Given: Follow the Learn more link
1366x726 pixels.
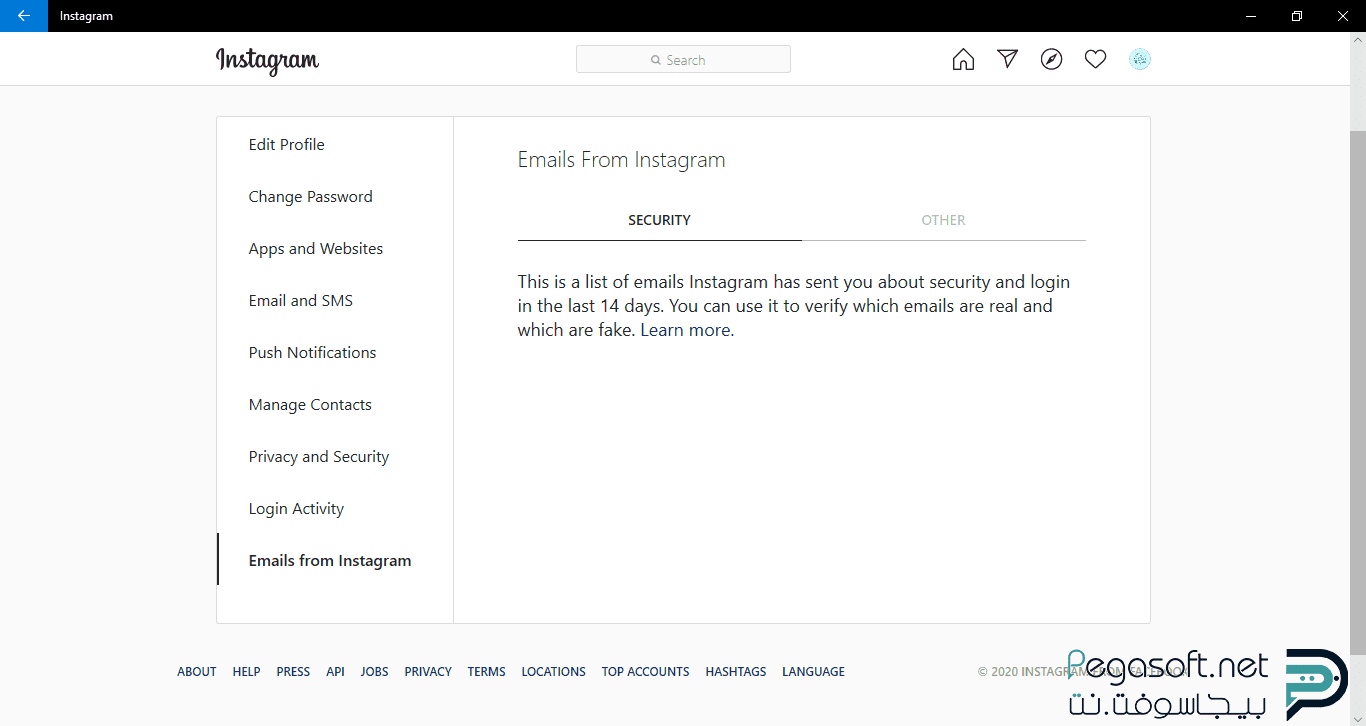Looking at the screenshot, I should (x=687, y=330).
